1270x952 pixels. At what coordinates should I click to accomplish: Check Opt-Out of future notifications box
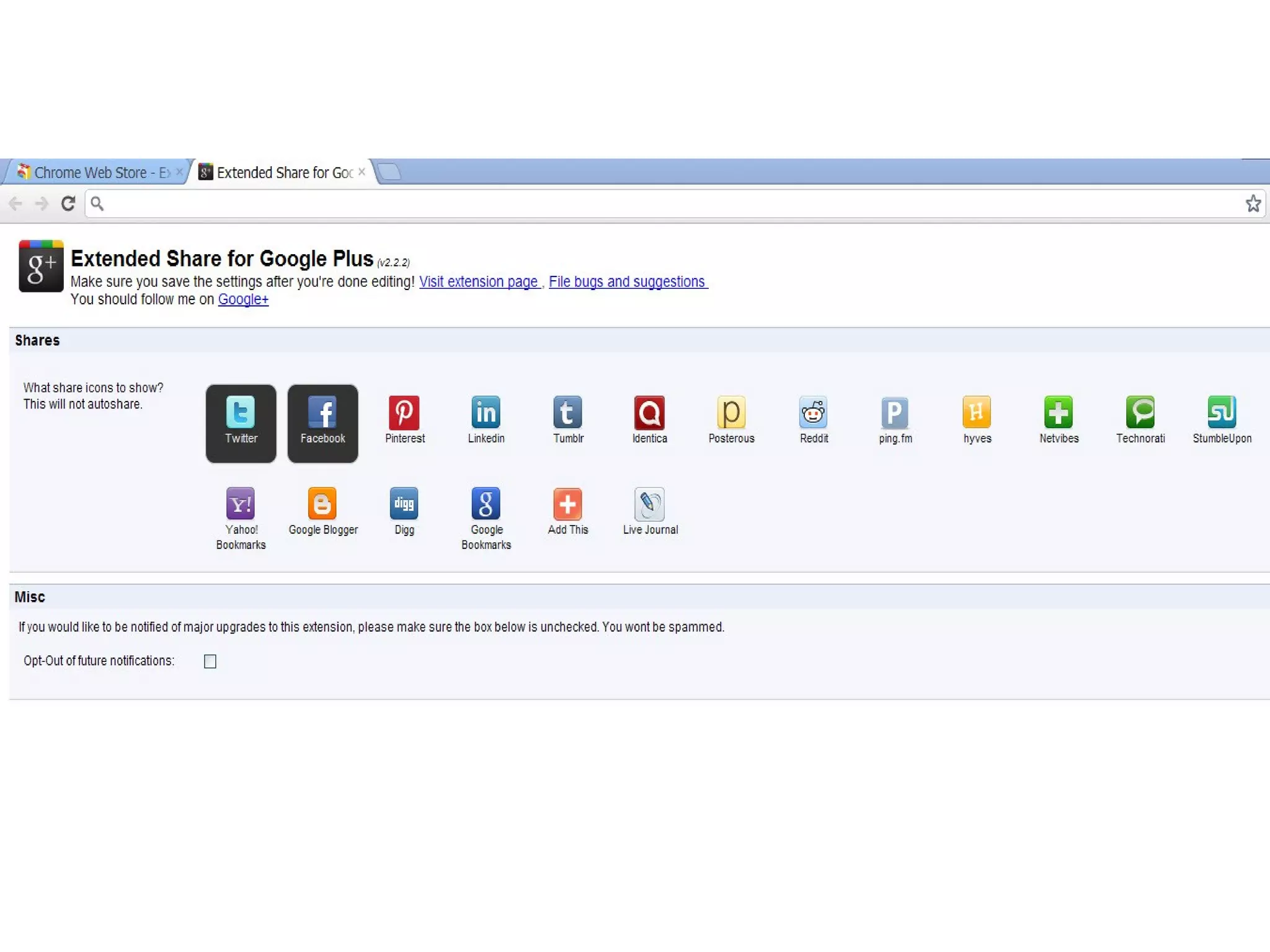pos(210,661)
